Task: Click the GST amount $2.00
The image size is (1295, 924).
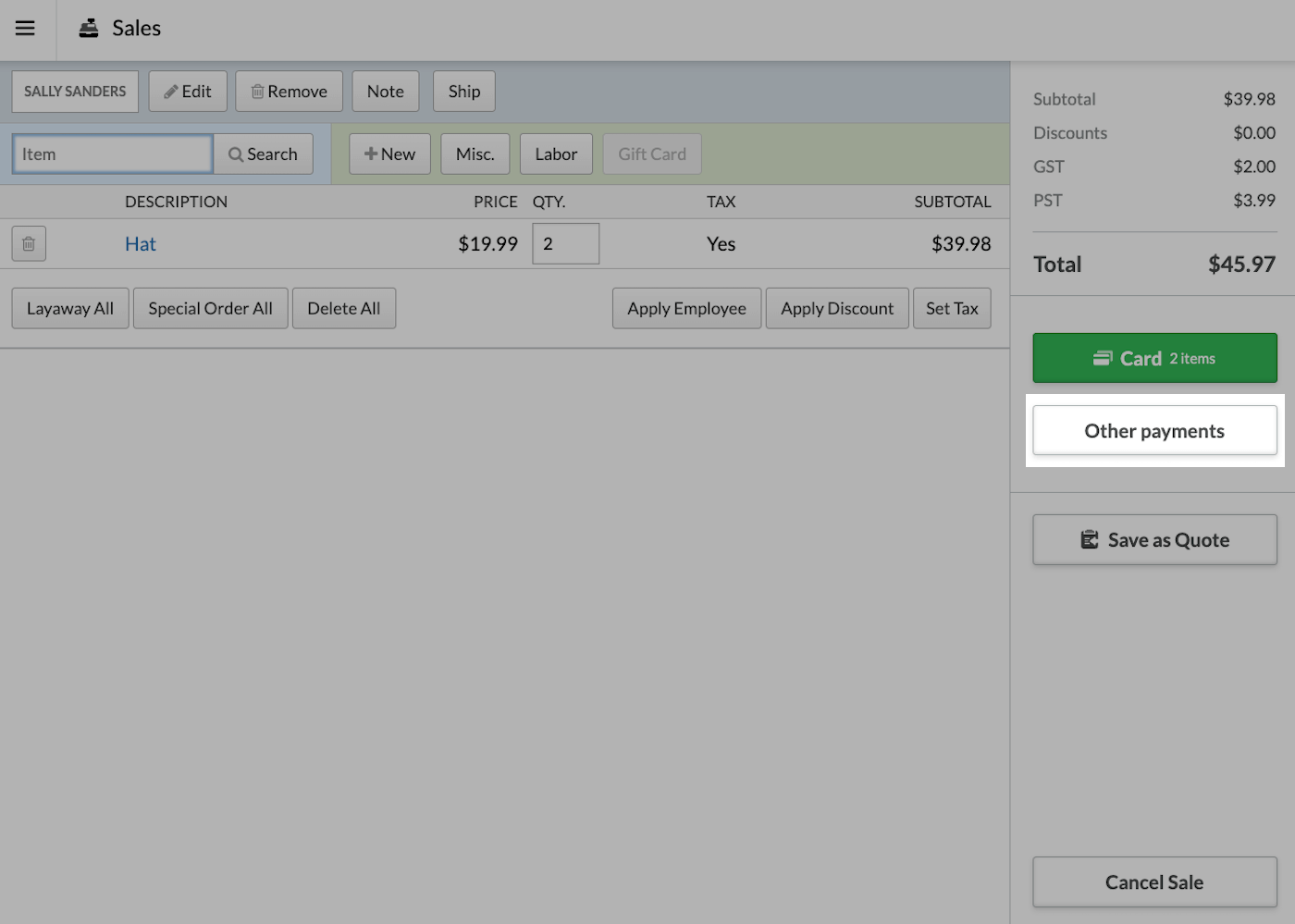Action: [x=1254, y=166]
